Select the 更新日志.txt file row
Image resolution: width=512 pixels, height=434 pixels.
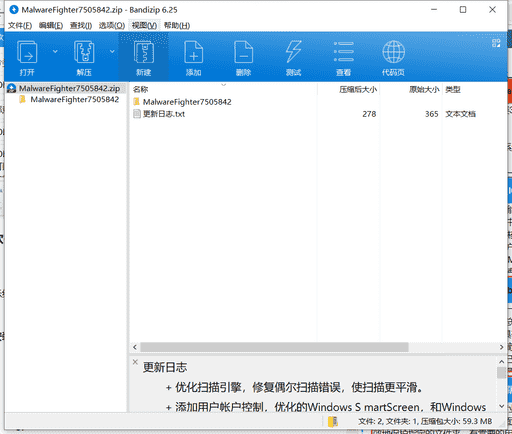click(318, 114)
